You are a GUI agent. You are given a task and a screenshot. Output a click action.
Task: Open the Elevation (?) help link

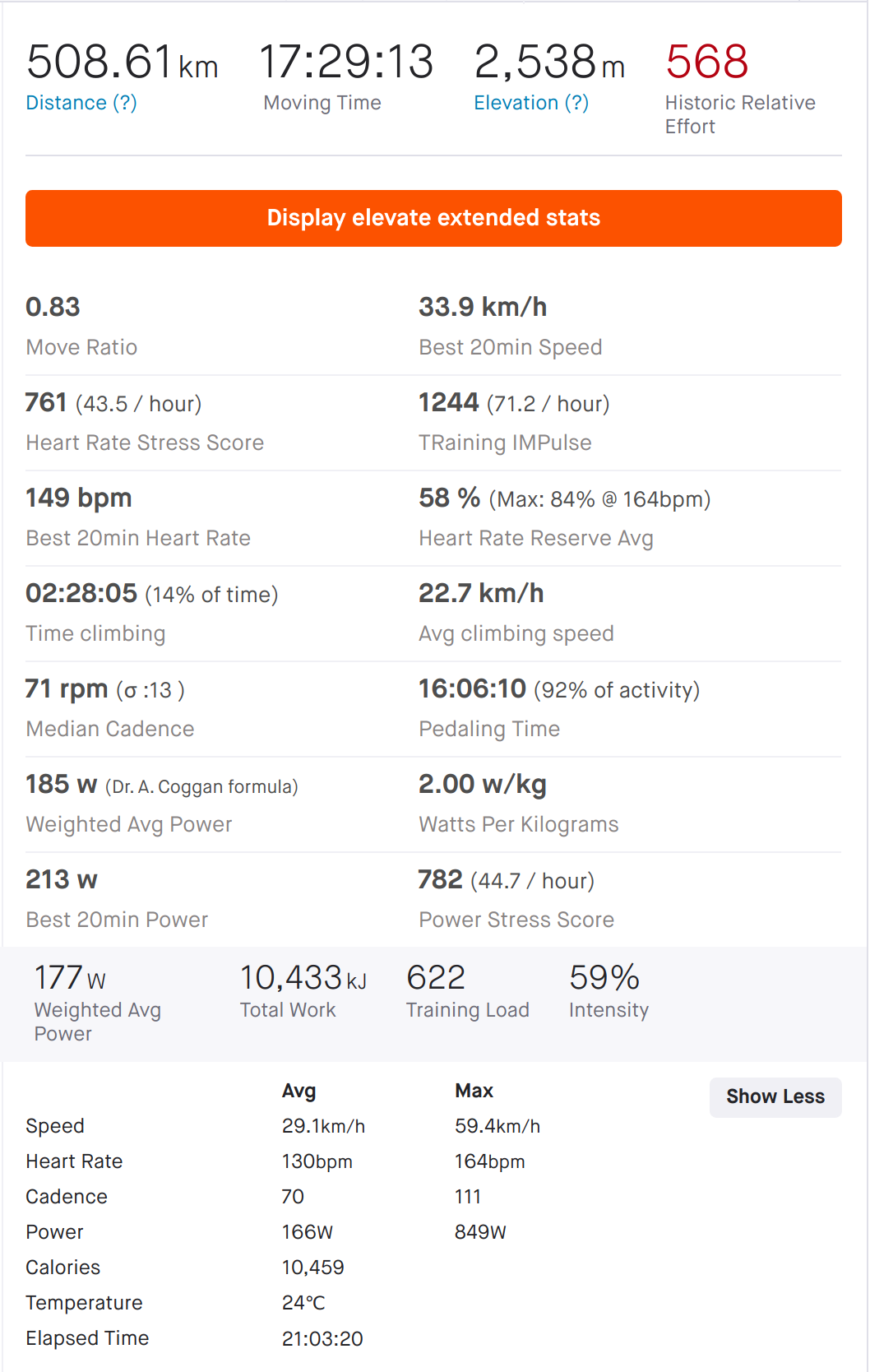pos(531,103)
